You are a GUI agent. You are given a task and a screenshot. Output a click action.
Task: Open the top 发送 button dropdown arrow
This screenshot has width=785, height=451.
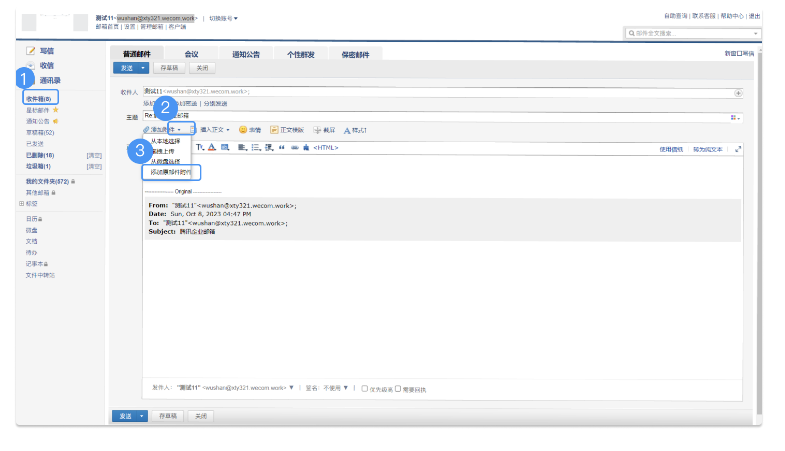[x=143, y=68]
